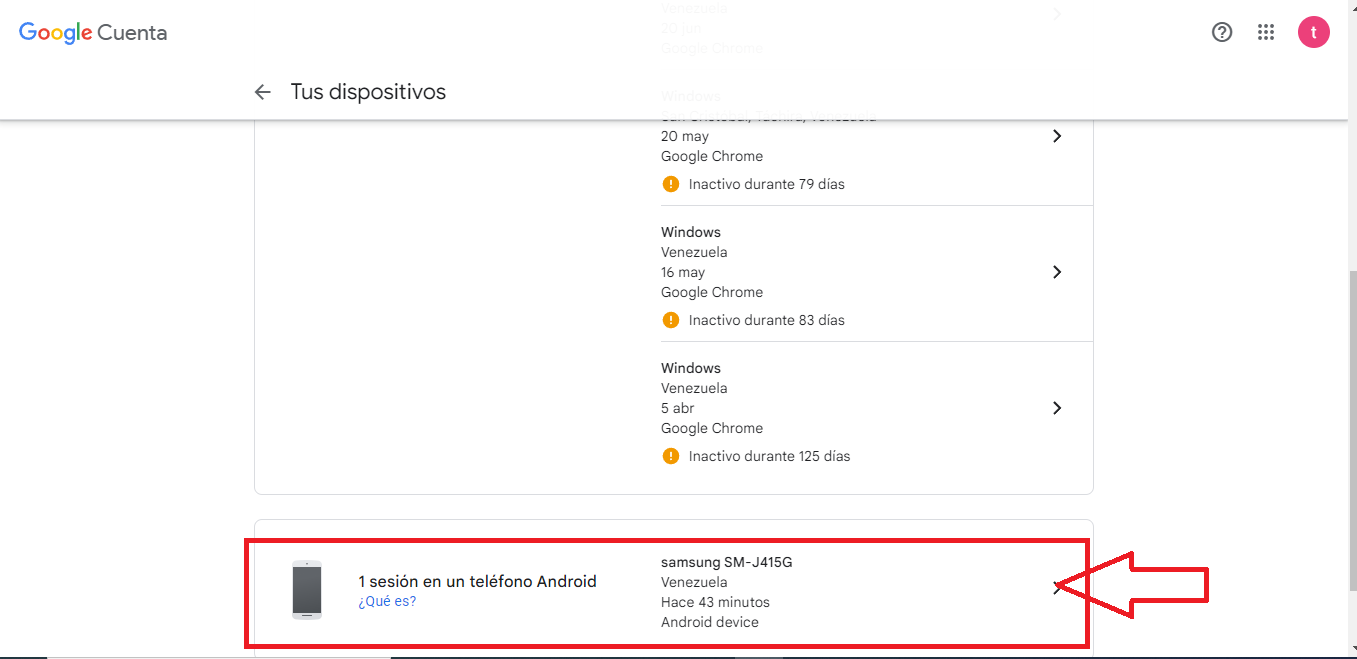Click 'Inactivo durante 125 días' text
The image size is (1357, 659).
(770, 456)
